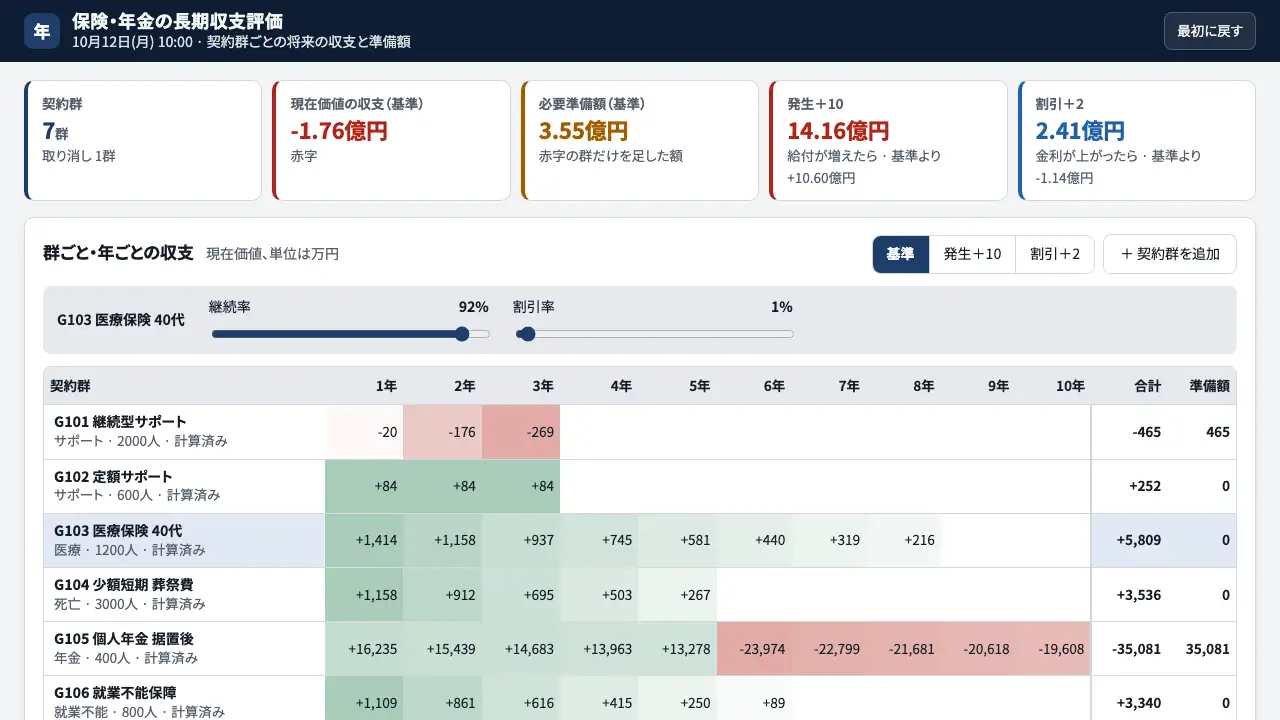The width and height of the screenshot is (1280, 720).
Task: Add a new group with ＋契約群を追加
Action: click(1169, 254)
